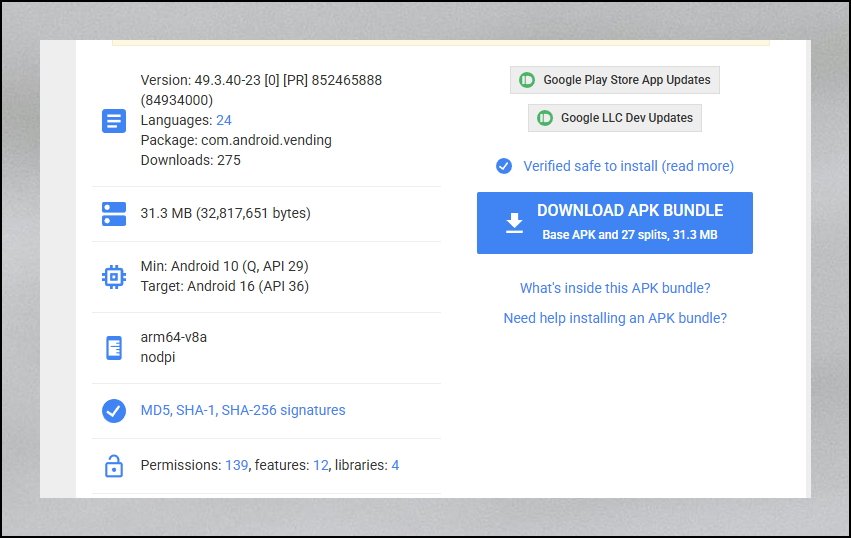
Task: Click the lock icon beside Permissions
Action: coord(114,466)
